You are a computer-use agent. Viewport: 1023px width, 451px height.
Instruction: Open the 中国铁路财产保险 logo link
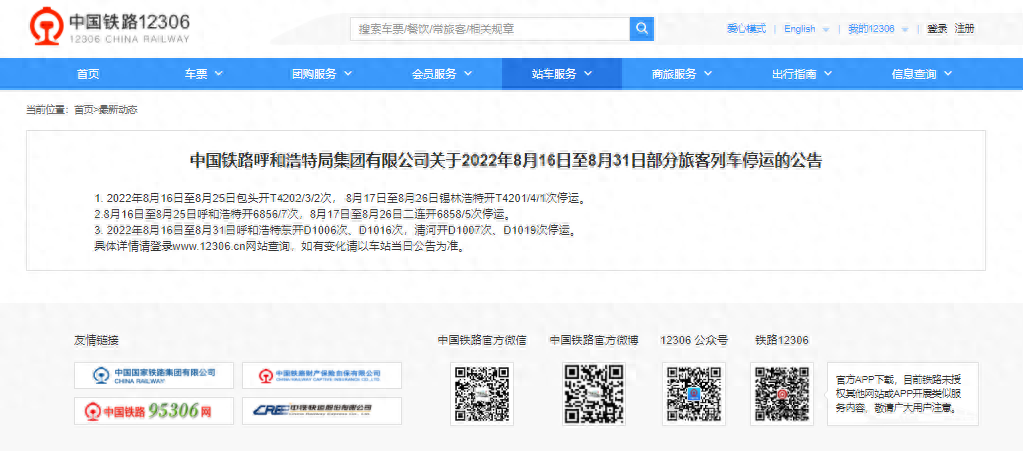click(x=322, y=375)
